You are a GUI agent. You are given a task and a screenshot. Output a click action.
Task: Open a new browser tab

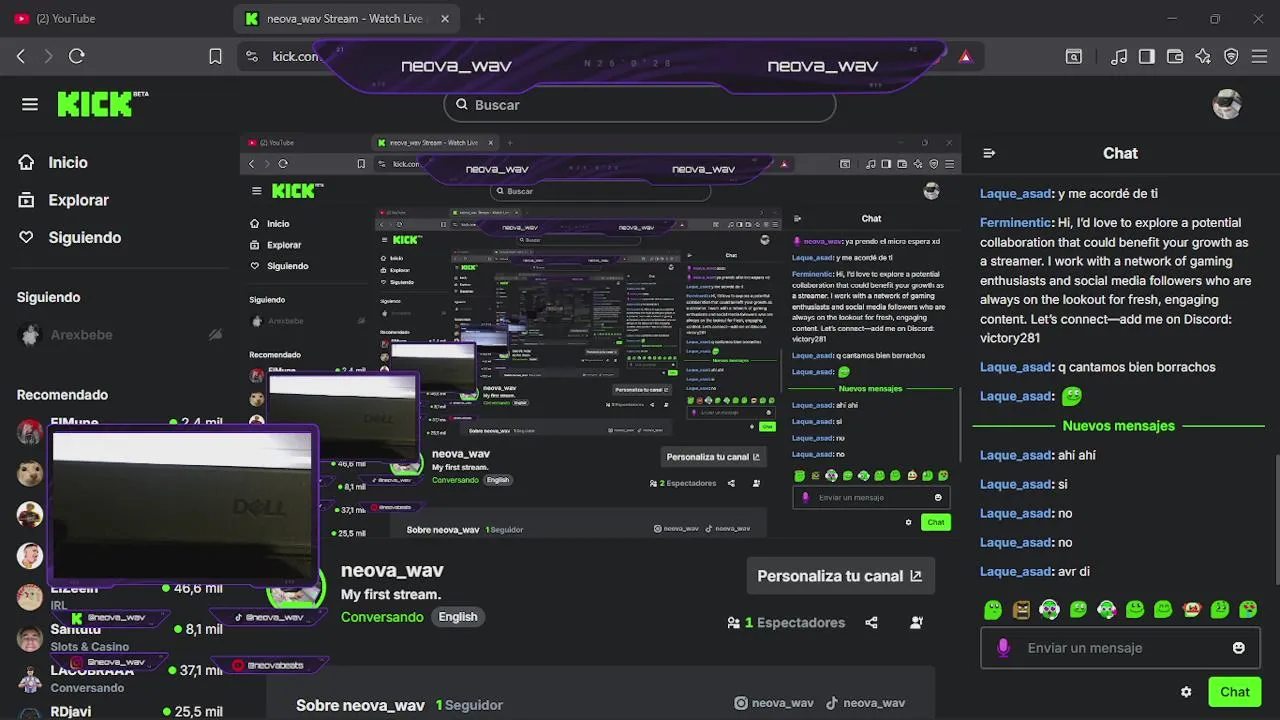click(480, 18)
